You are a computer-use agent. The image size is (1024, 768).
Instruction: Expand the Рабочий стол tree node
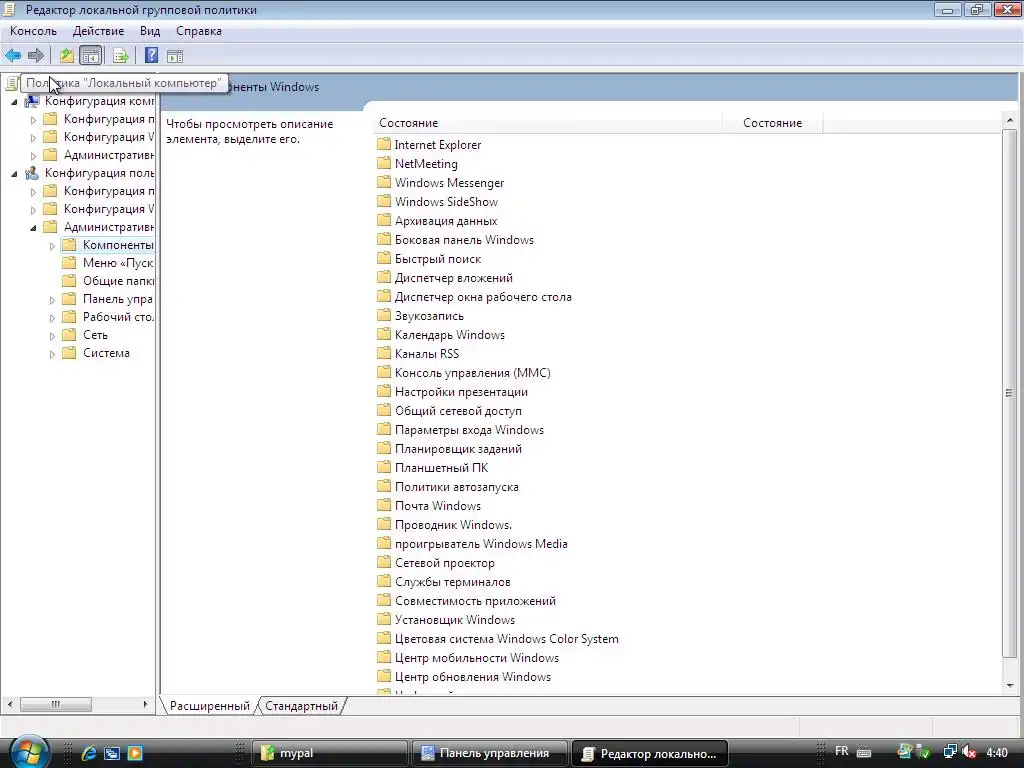click(x=52, y=317)
